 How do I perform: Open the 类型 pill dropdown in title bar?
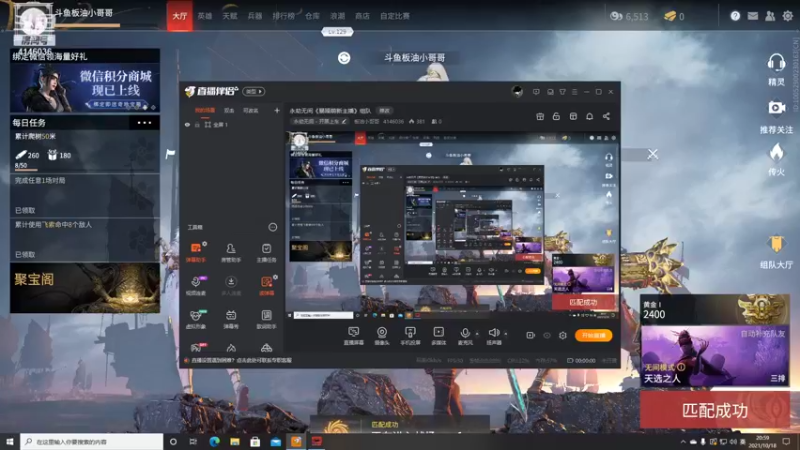tap(254, 91)
